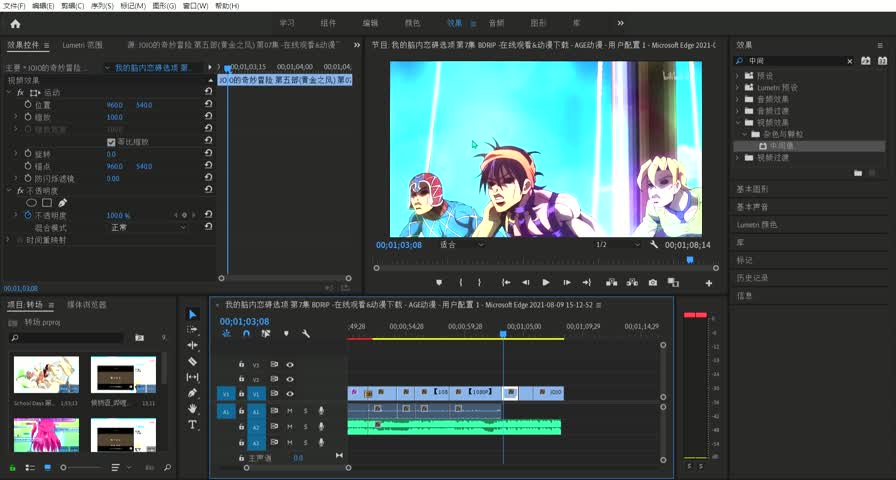Show more workspaces overflow chevron

click(x=621, y=23)
